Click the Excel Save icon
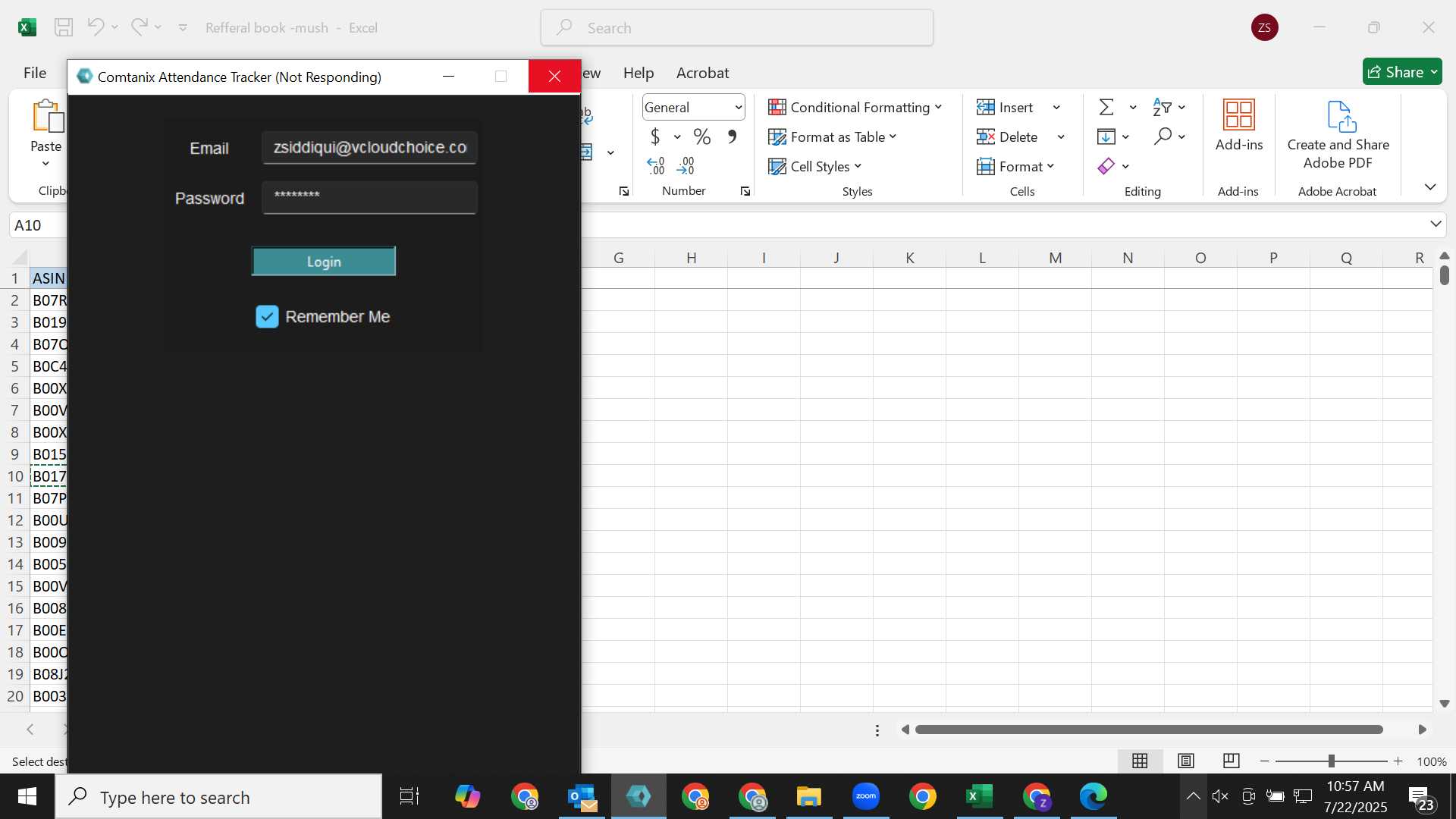 (64, 28)
